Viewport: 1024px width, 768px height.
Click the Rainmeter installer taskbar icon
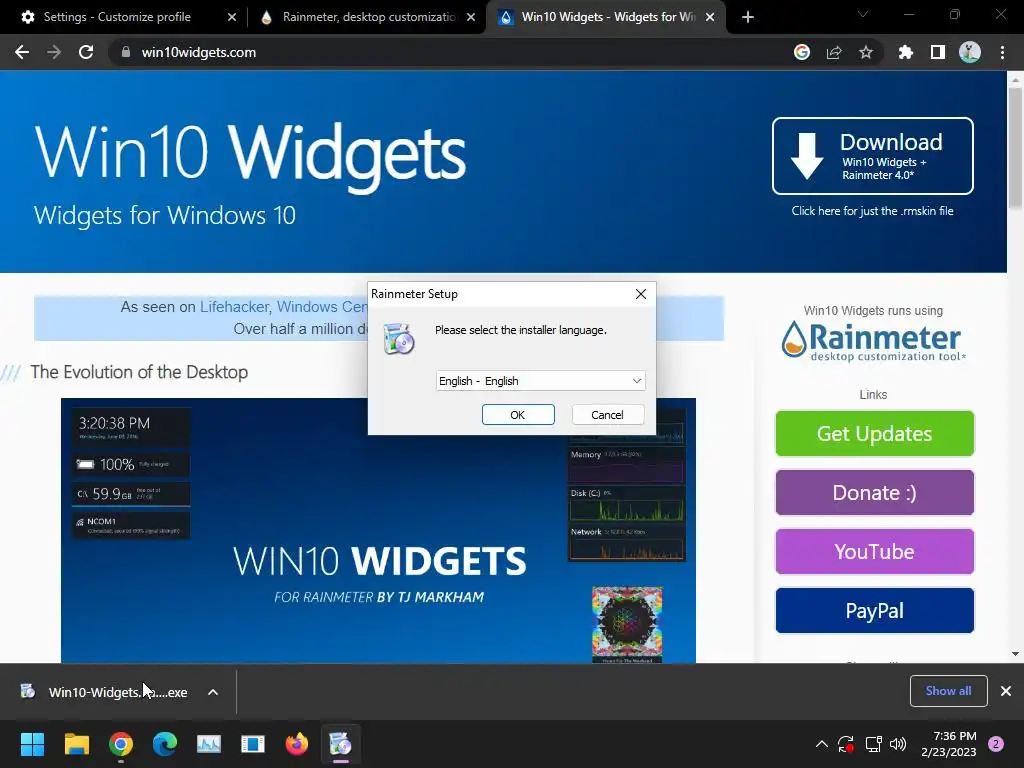[x=340, y=744]
